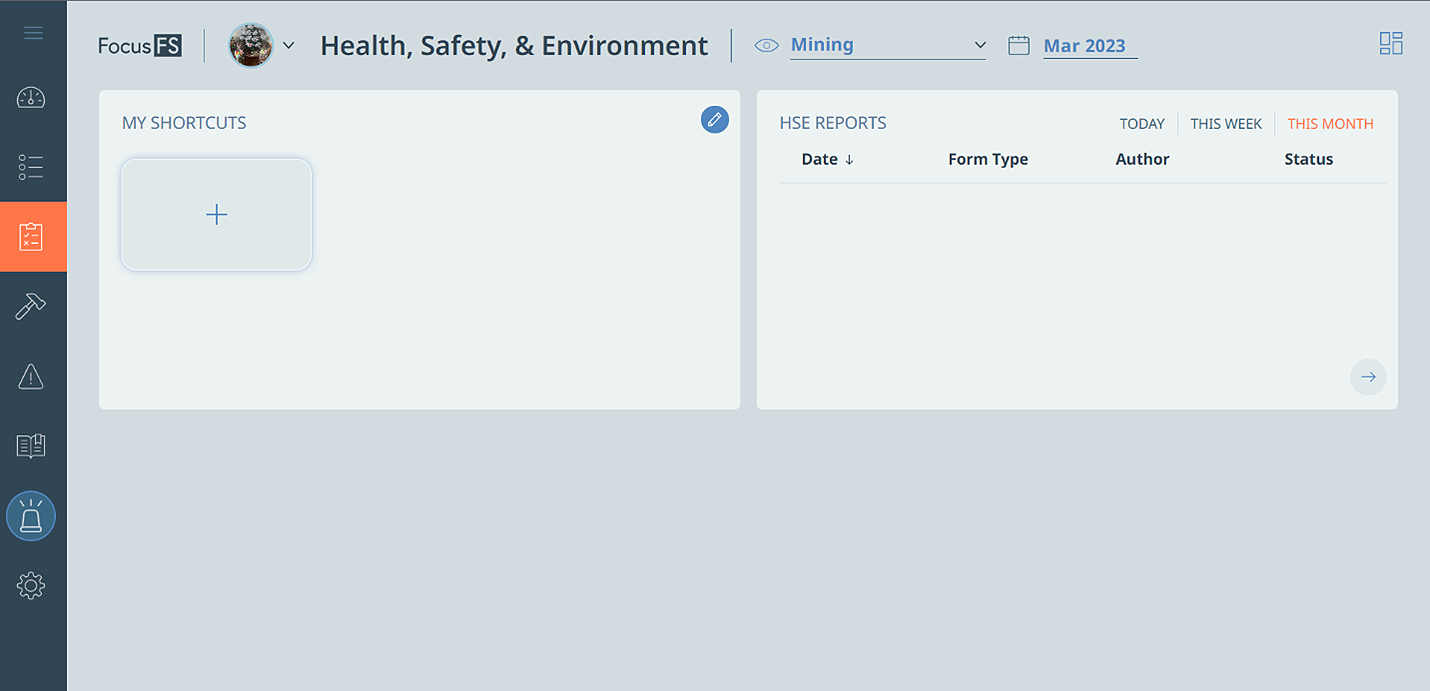Image resolution: width=1430 pixels, height=691 pixels.
Task: Toggle the eye view icon
Action: point(766,45)
